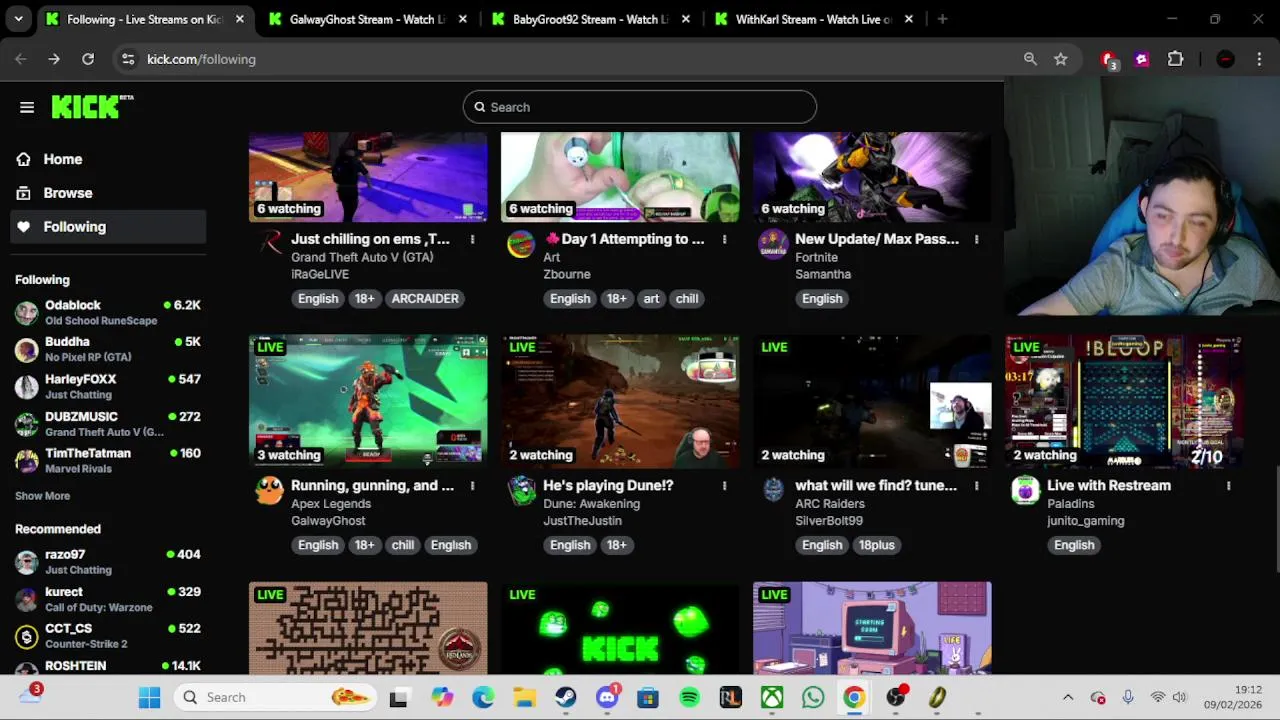Open junito_gaming Paladins stream thumbnail
The image size is (1280, 720).
click(x=1124, y=401)
